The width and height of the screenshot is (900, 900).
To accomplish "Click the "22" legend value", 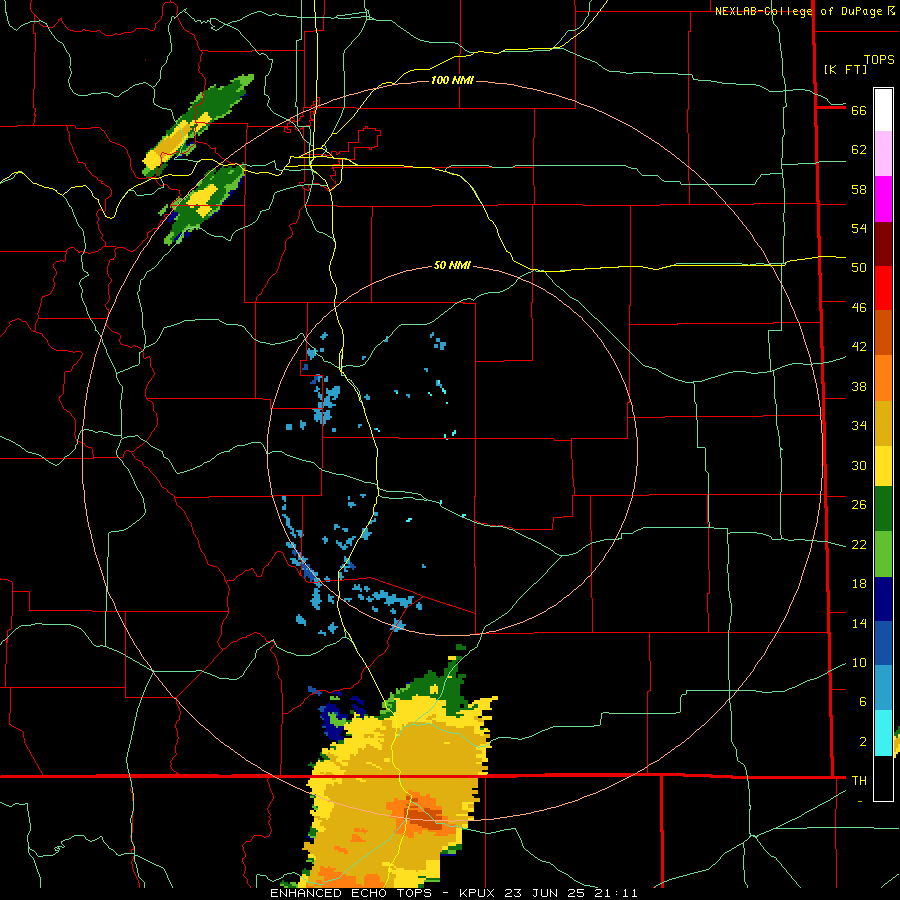I will pyautogui.click(x=859, y=544).
